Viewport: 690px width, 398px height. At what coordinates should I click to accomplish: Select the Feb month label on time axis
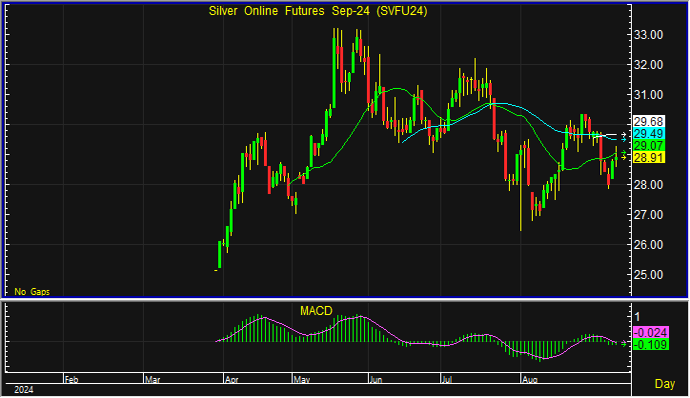(71, 380)
